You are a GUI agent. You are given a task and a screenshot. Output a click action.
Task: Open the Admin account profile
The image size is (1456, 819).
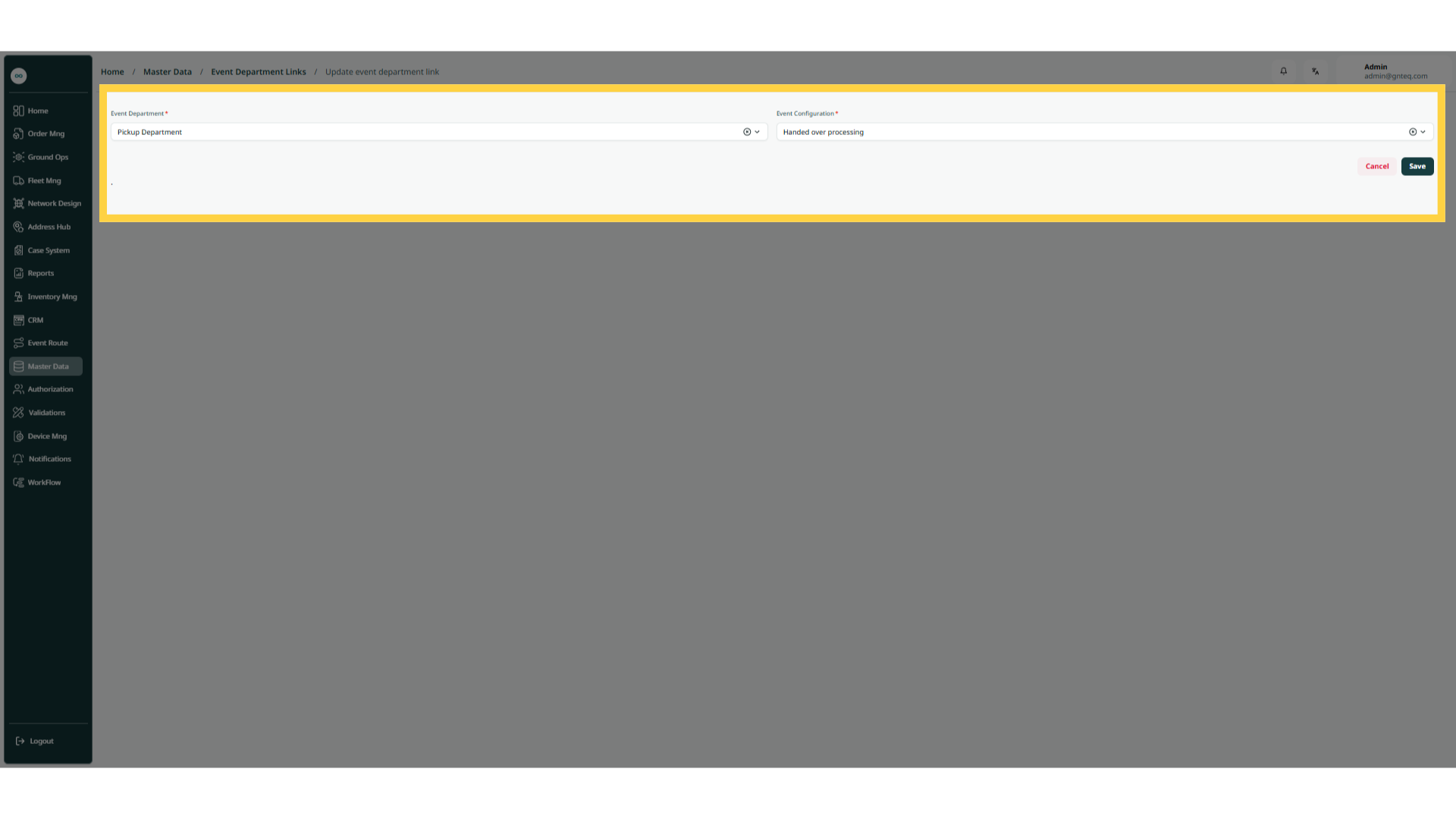click(1395, 71)
